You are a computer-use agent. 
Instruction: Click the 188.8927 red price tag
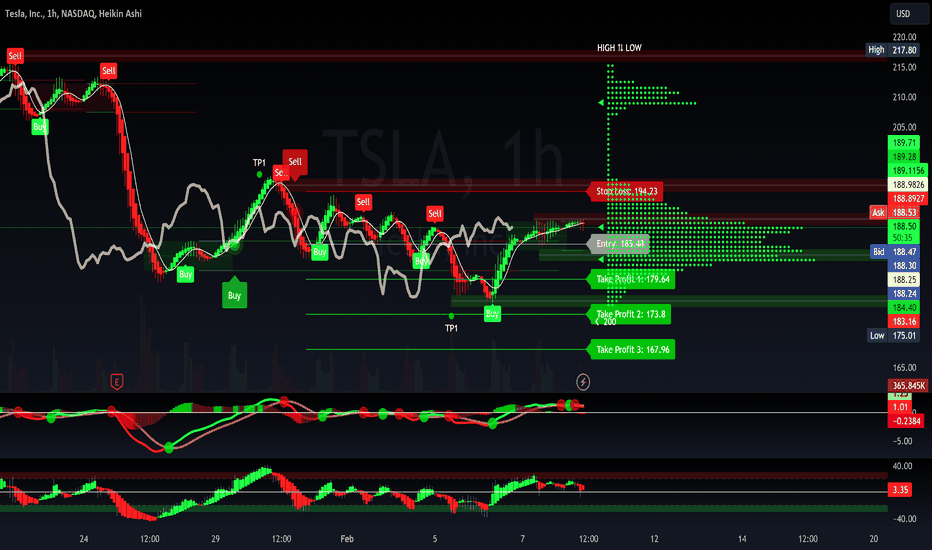pyautogui.click(x=908, y=199)
